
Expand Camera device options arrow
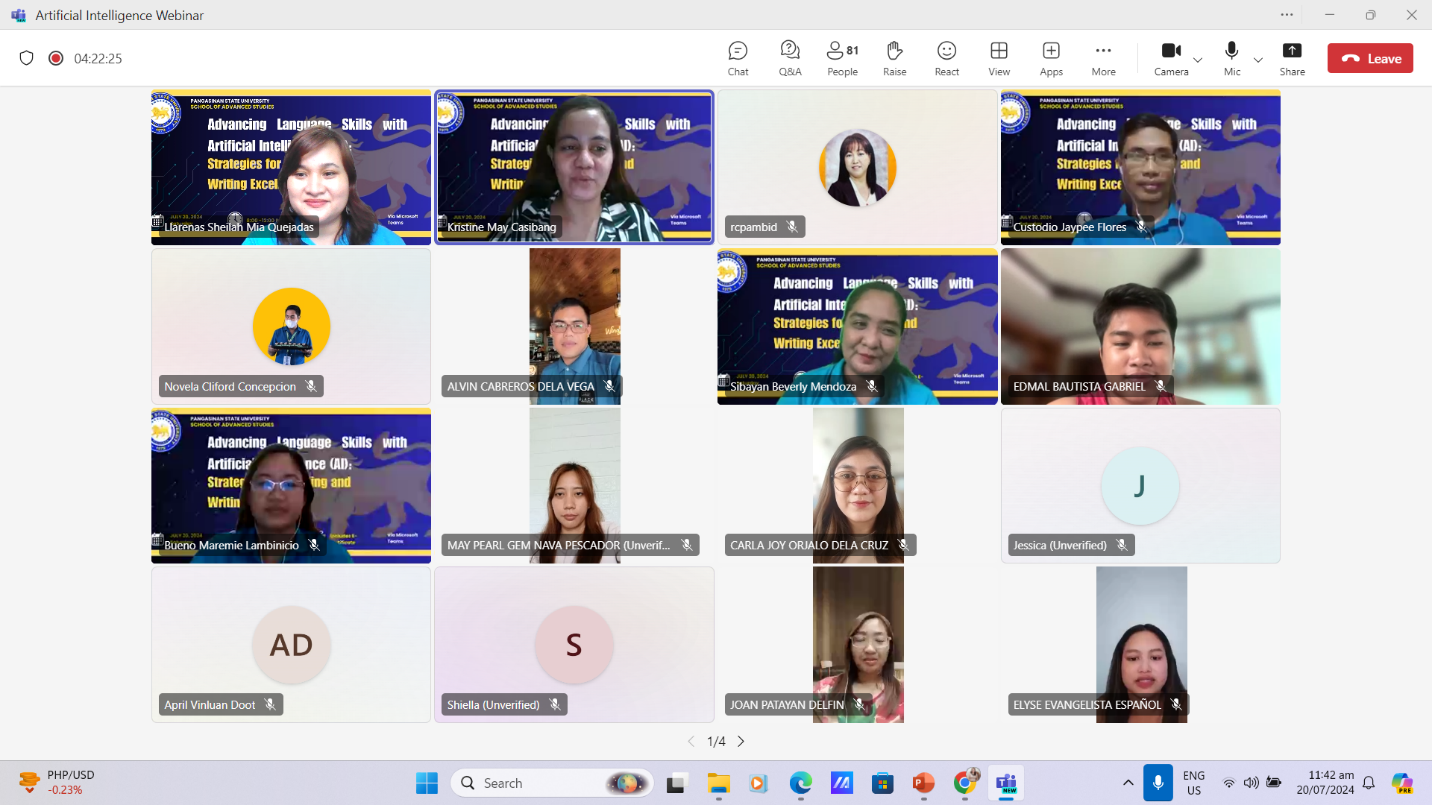[1198, 60]
